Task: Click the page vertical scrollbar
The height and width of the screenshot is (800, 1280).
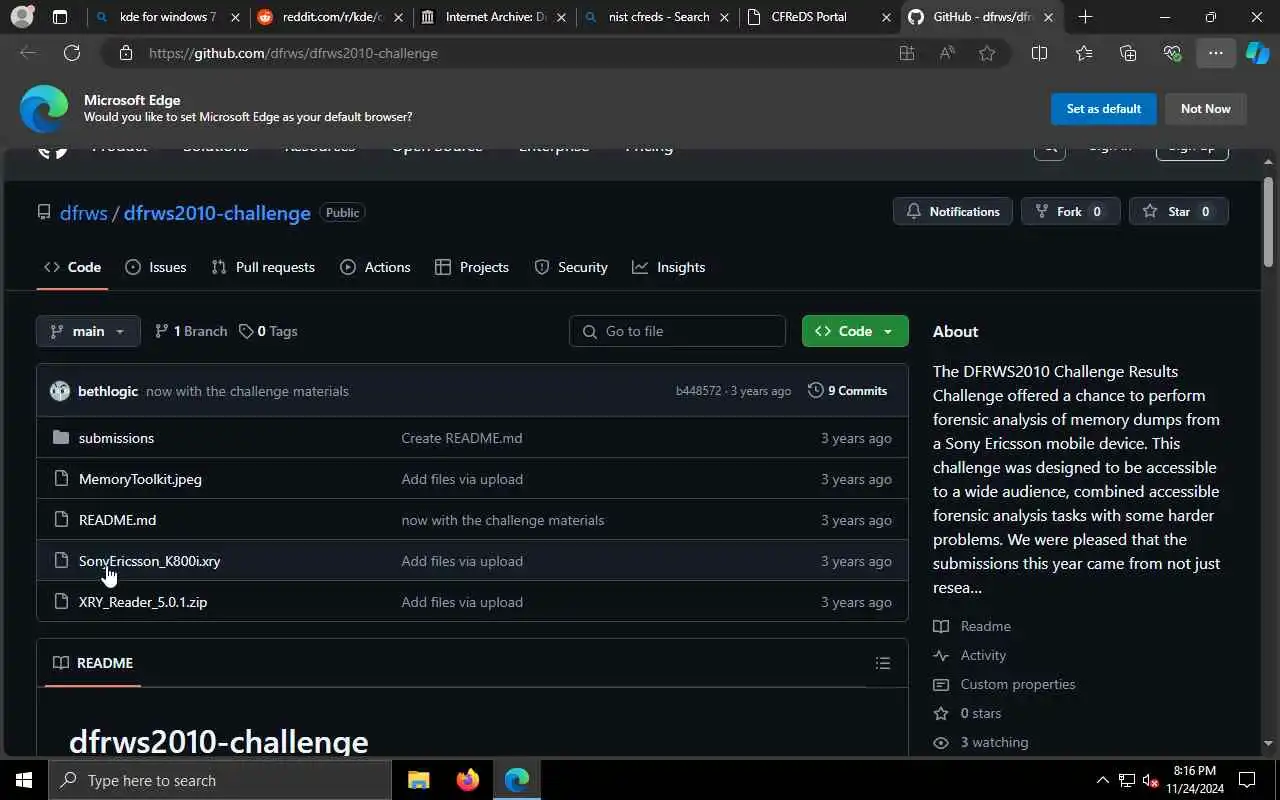Action: coord(1268,220)
